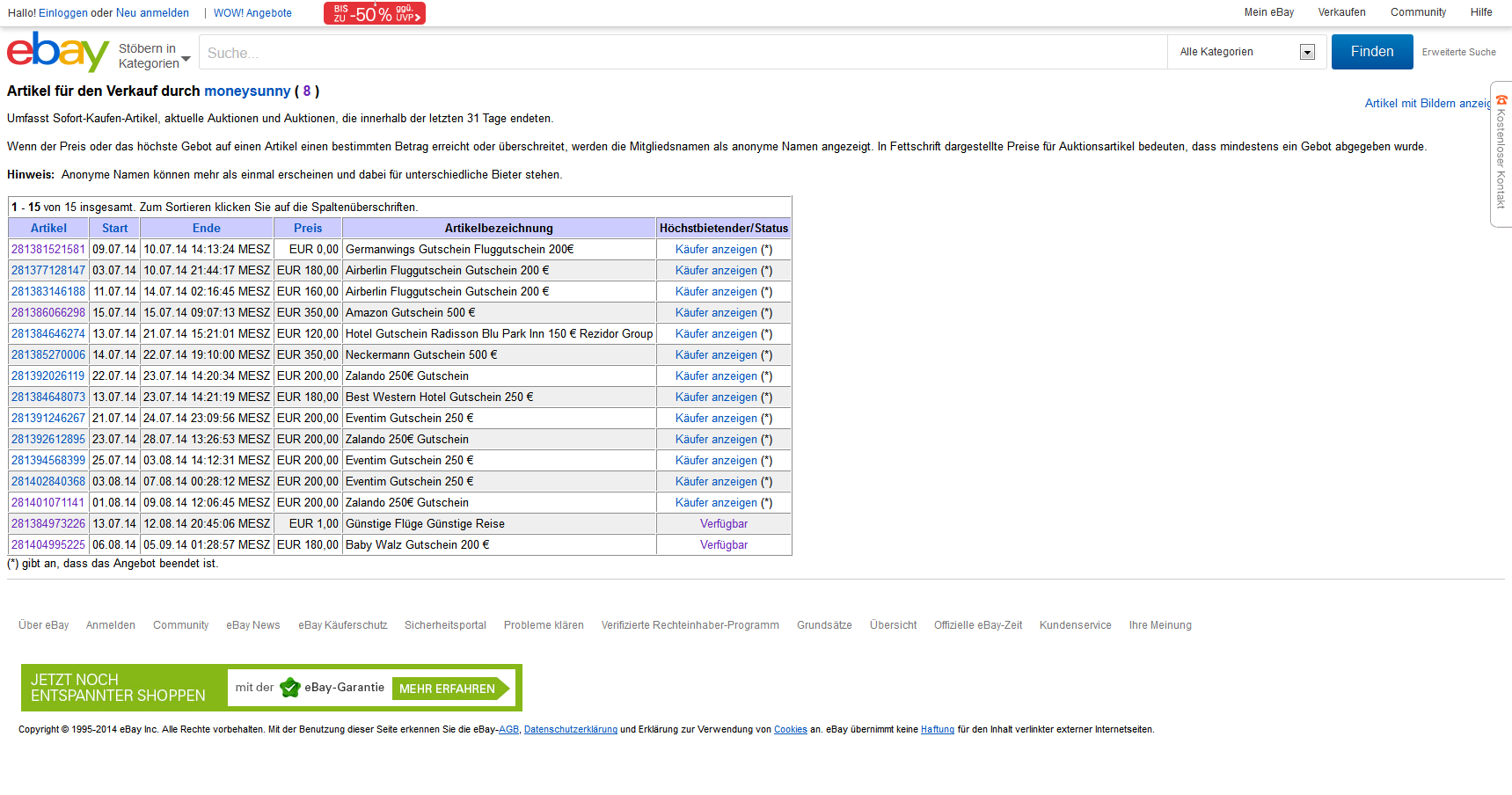Open item number 281386066298
This screenshot has width=1512, height=795.
coord(48,313)
